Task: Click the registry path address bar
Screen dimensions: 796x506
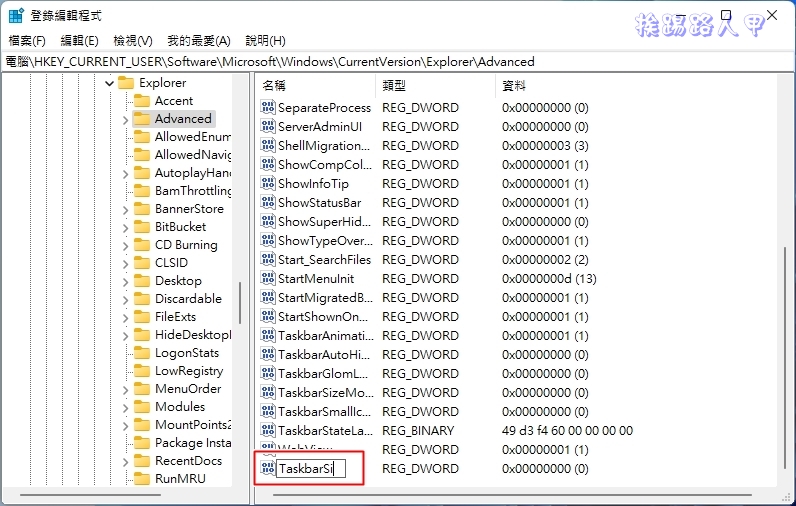Action: 398,62
